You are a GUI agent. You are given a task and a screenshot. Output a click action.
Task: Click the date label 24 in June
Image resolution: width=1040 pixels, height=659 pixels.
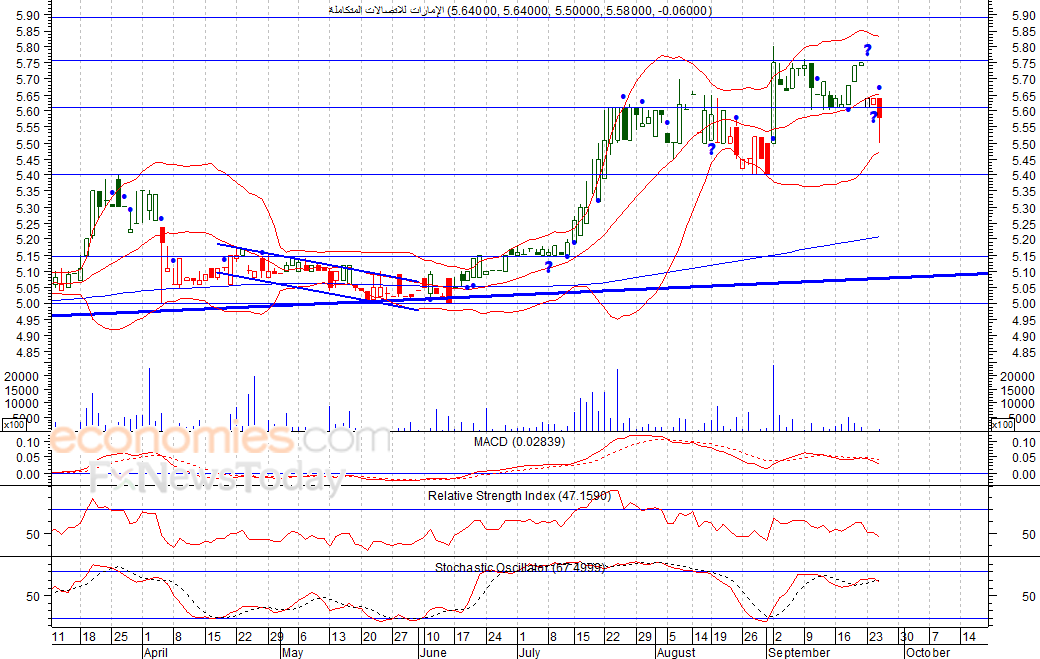coord(494,636)
